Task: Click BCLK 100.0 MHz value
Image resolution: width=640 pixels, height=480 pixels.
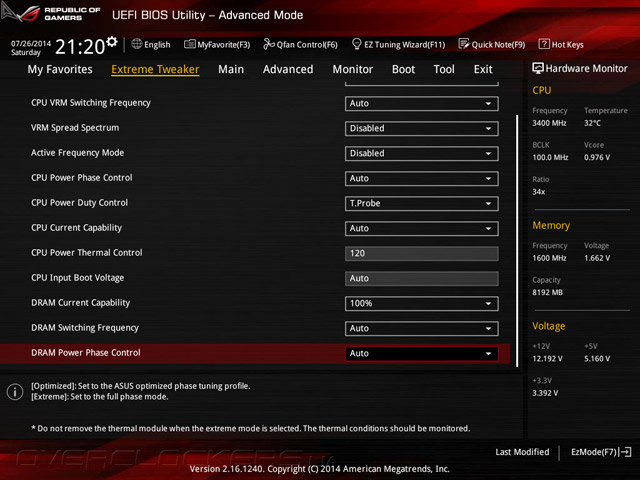Action: pos(550,157)
